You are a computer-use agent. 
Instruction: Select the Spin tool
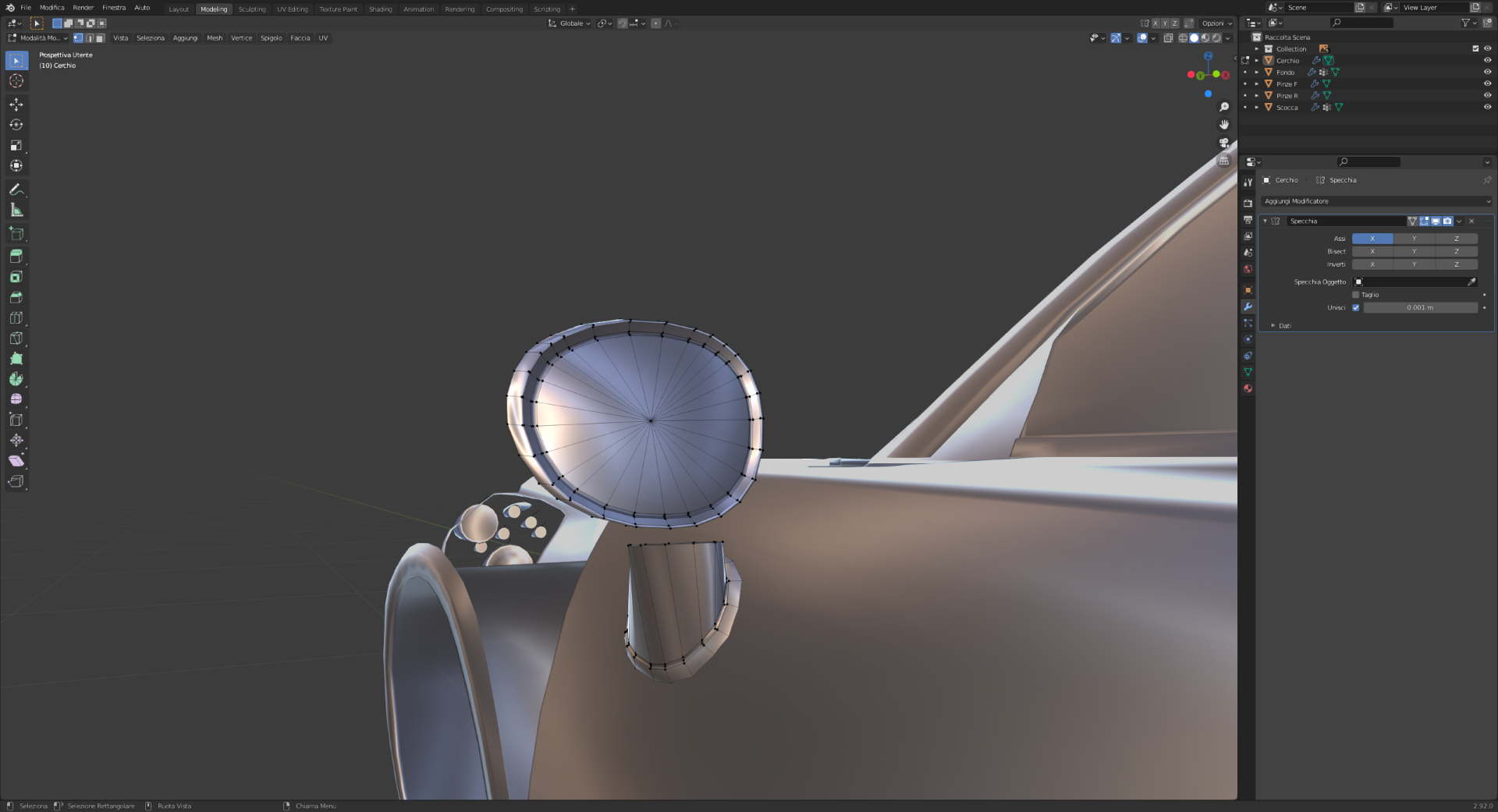pos(16,378)
